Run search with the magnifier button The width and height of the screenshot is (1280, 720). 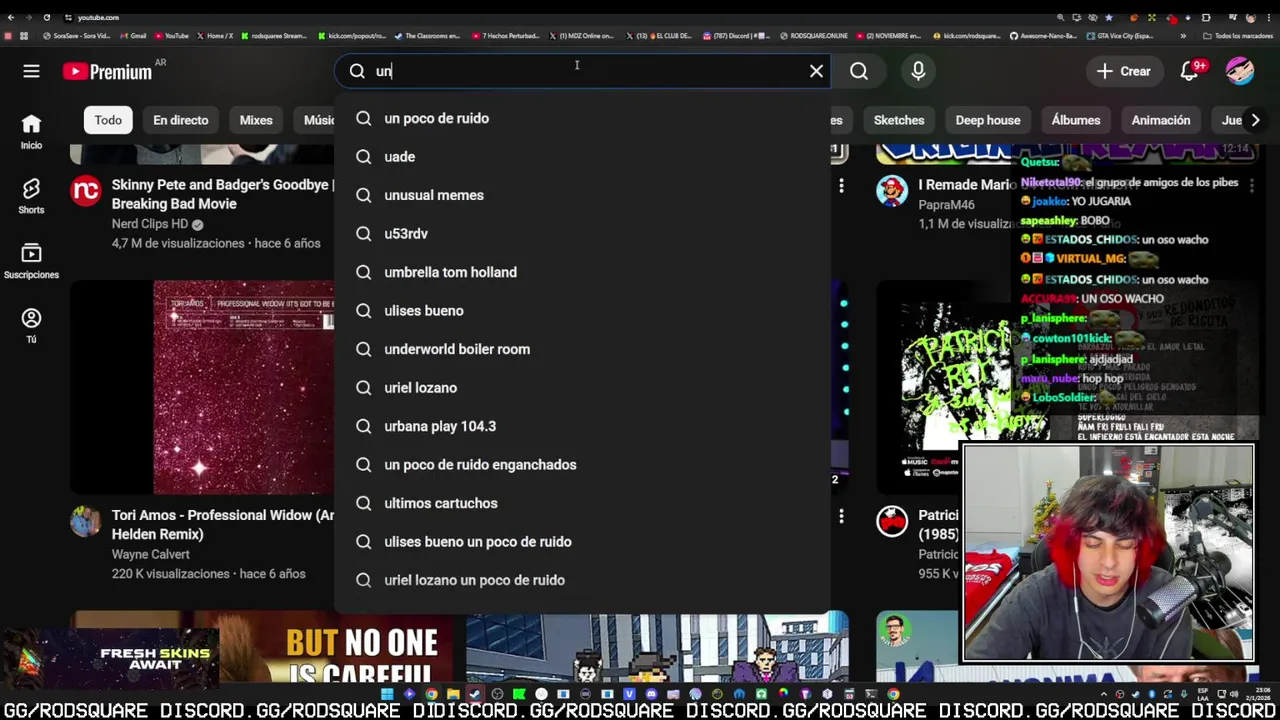point(859,71)
